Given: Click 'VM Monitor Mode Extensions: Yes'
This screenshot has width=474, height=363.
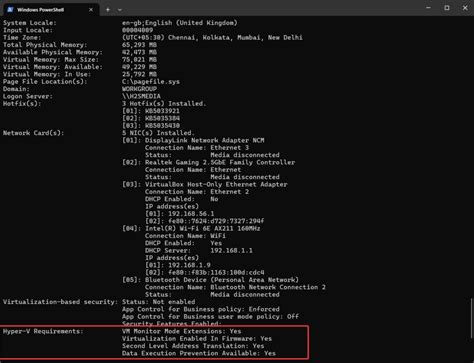Looking at the screenshot, I should tap(182, 331).
